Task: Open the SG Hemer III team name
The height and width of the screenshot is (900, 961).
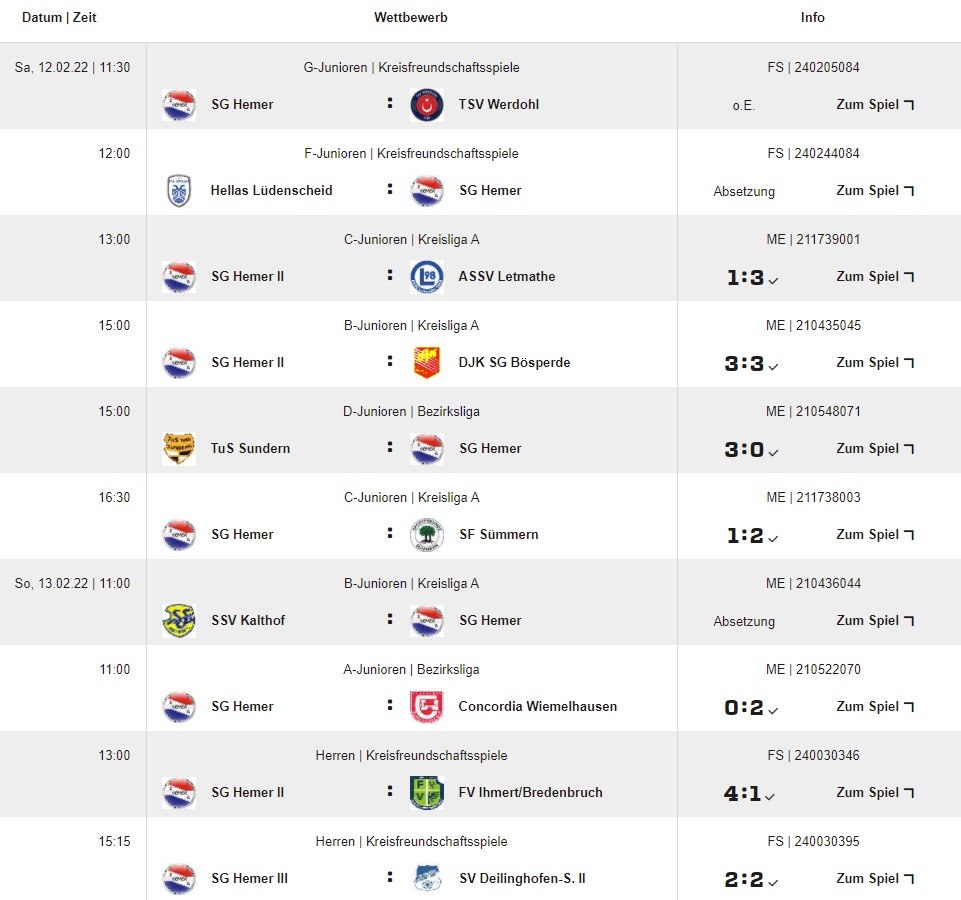Action: tap(249, 879)
